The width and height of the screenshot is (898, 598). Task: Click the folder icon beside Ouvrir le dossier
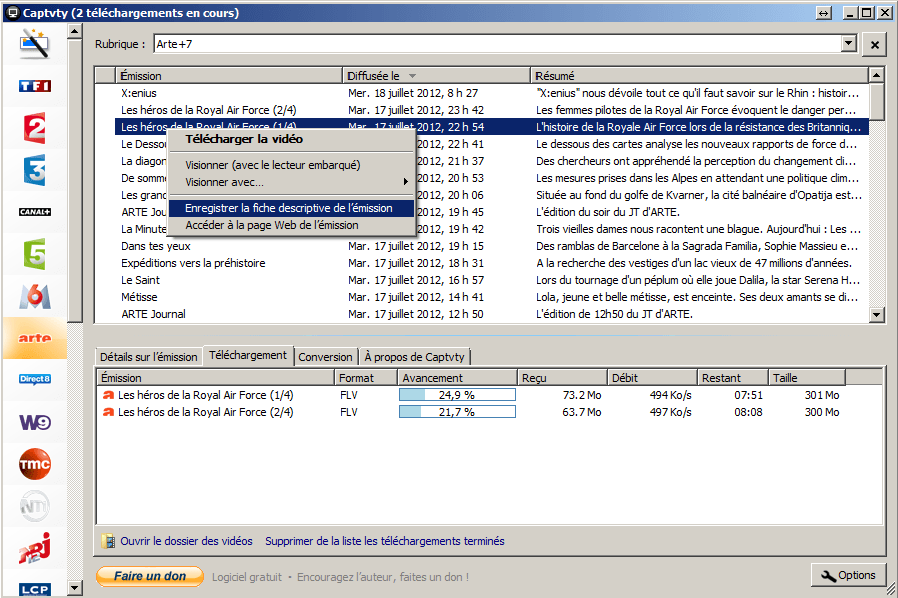(108, 541)
